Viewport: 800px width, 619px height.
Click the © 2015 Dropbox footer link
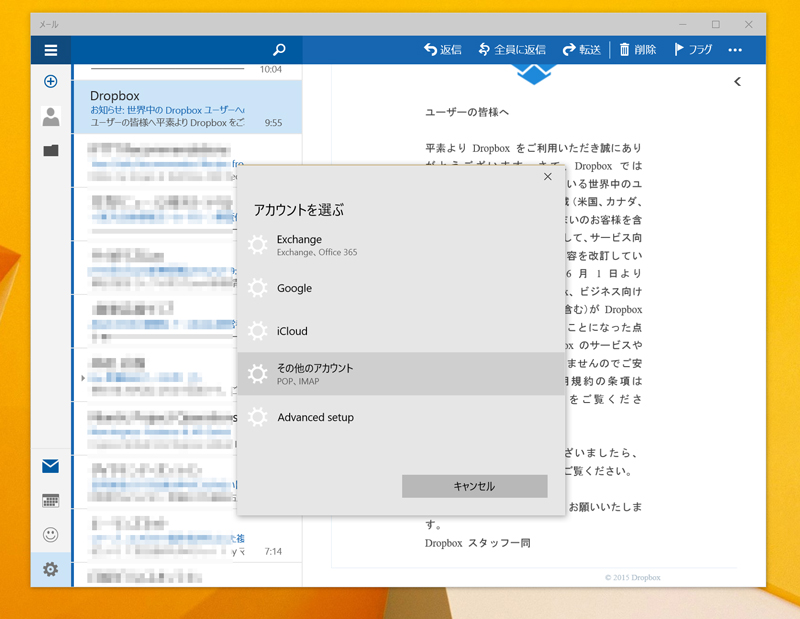(x=633, y=578)
